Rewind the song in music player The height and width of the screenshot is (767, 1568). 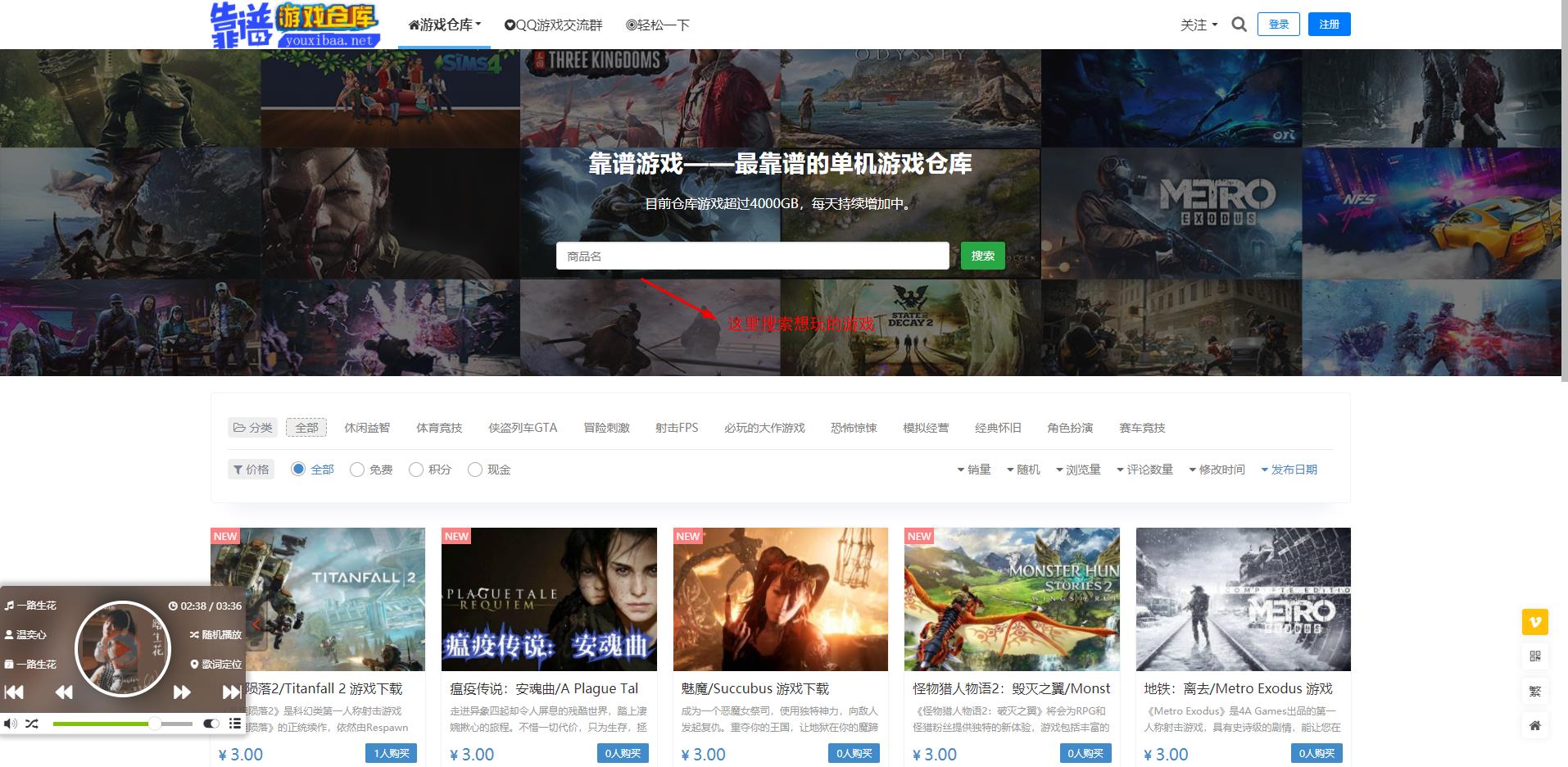64,692
